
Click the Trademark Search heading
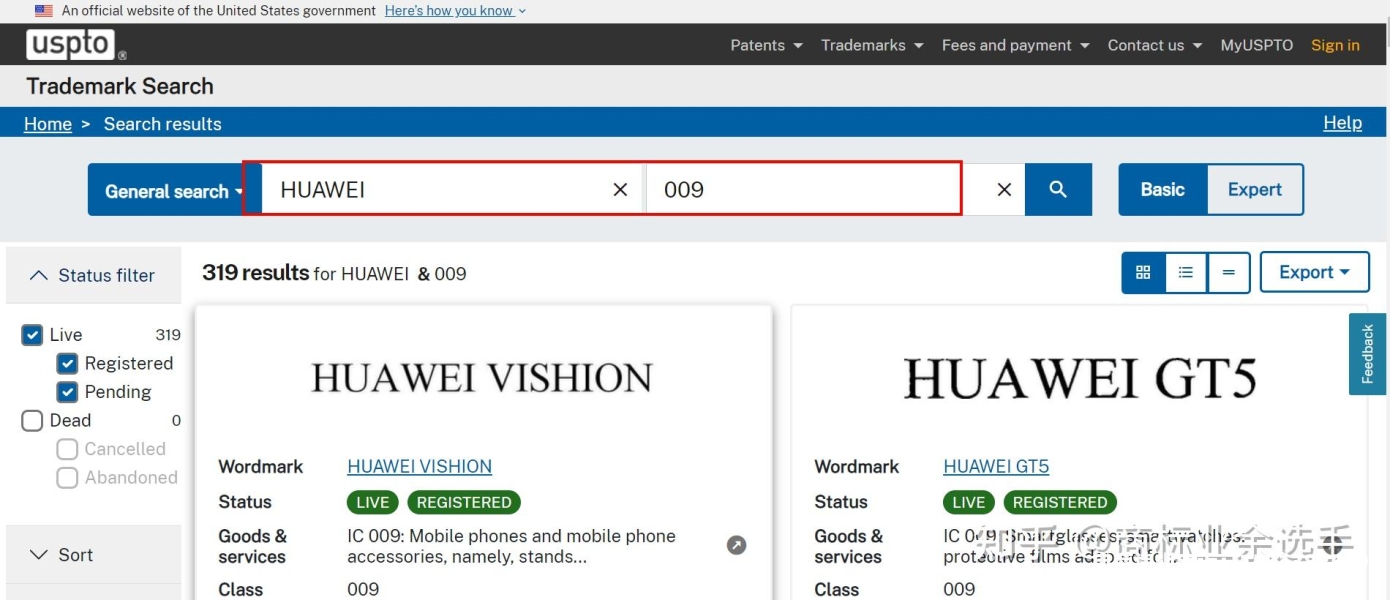tap(120, 86)
